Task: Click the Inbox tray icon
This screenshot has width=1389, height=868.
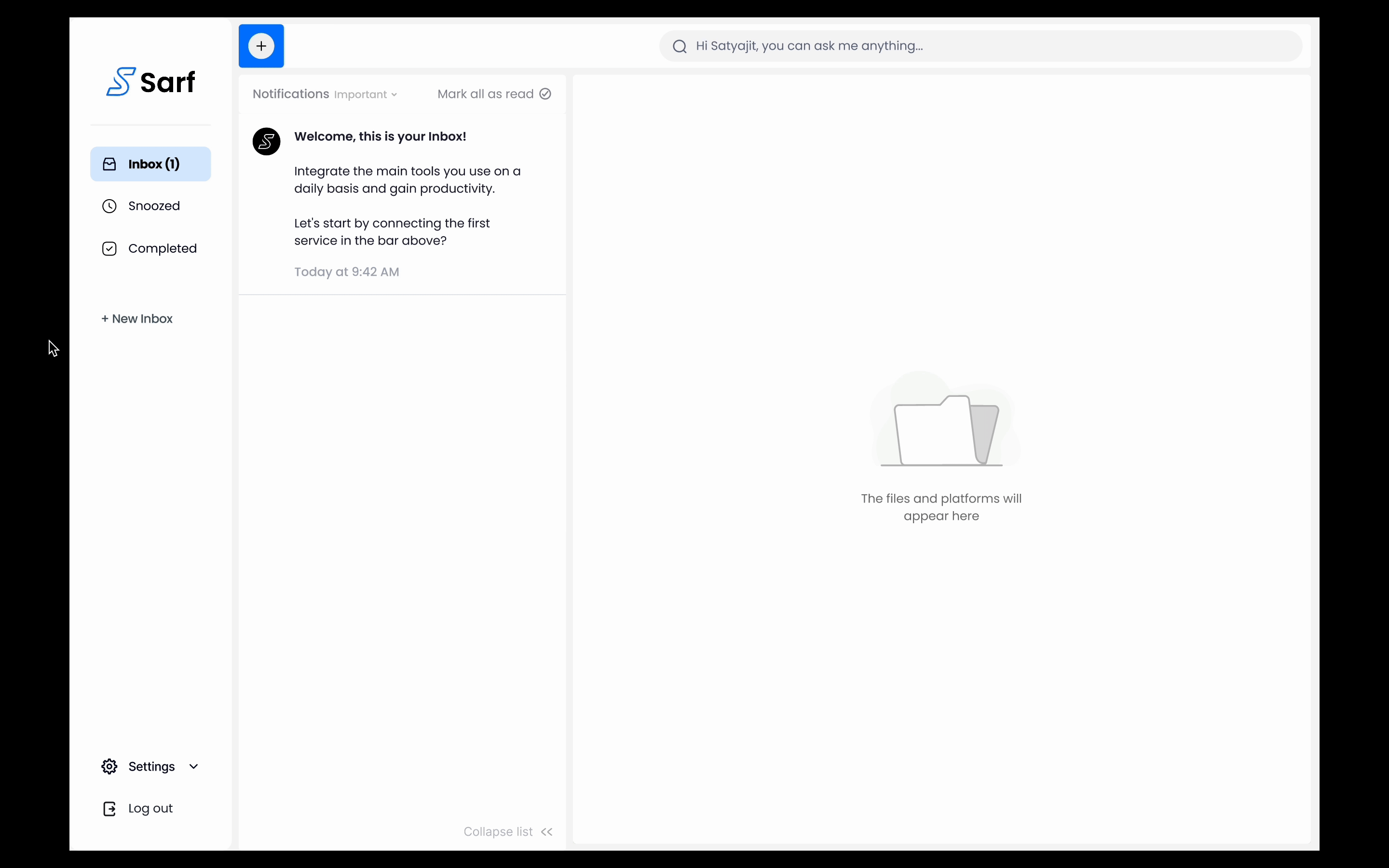Action: (x=109, y=164)
